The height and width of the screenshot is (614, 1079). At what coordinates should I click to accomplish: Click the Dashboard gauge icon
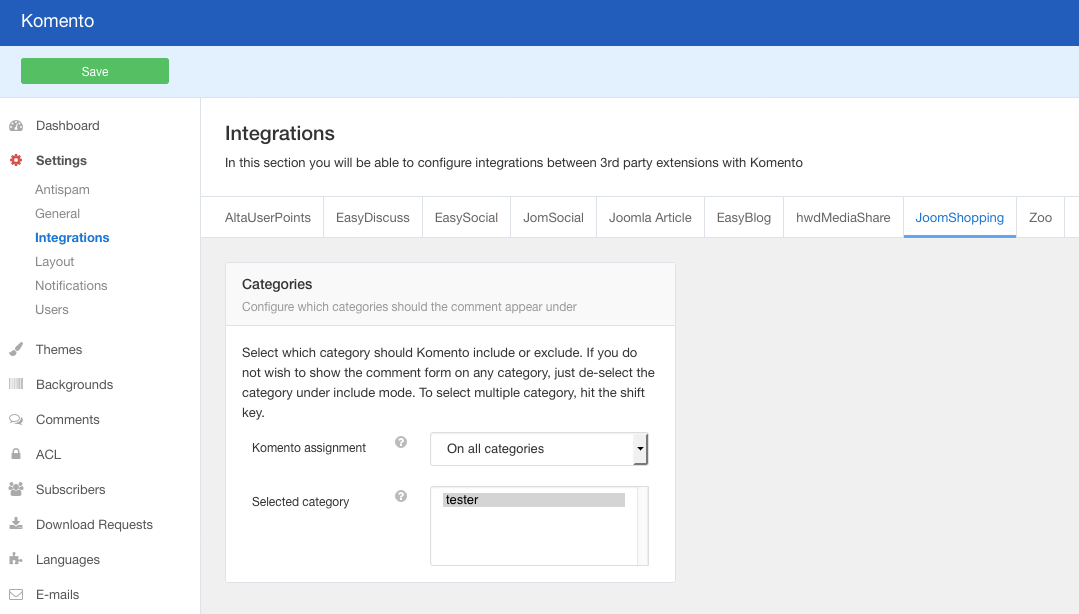click(x=16, y=126)
